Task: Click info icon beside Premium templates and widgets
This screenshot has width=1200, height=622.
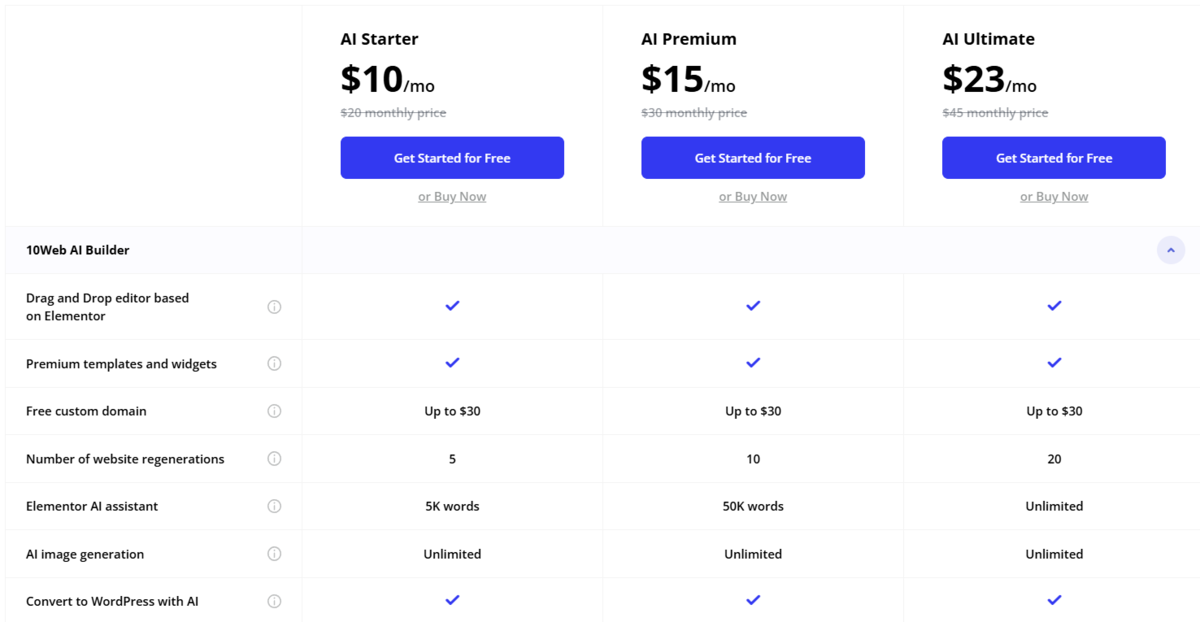Action: point(274,364)
